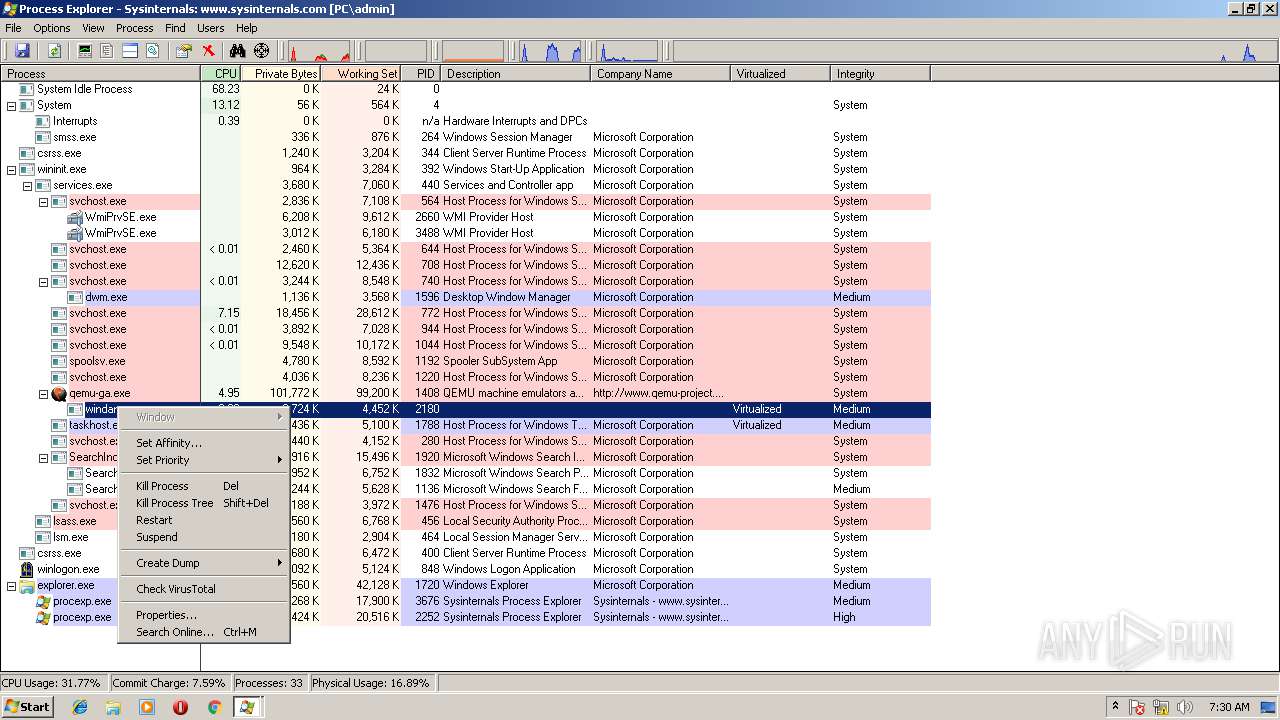
Task: Open the Find menu
Action: pyautogui.click(x=175, y=28)
